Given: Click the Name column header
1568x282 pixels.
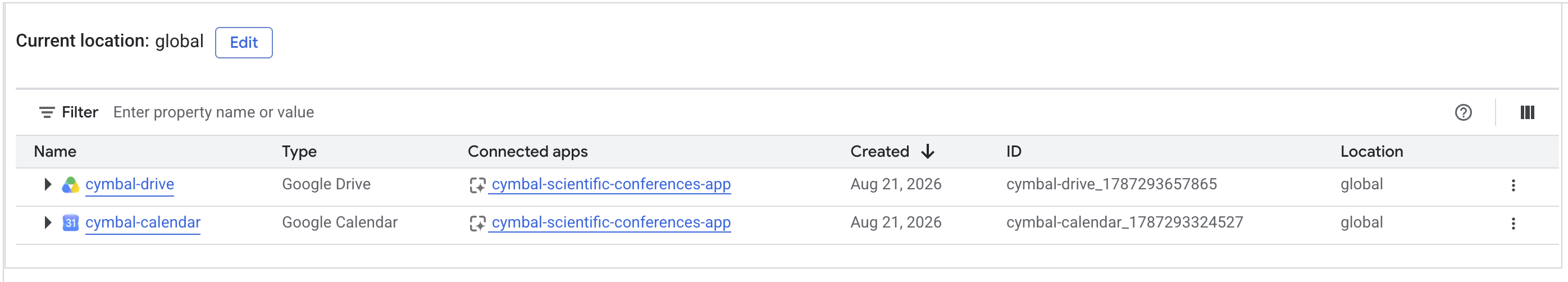Looking at the screenshot, I should tap(56, 152).
